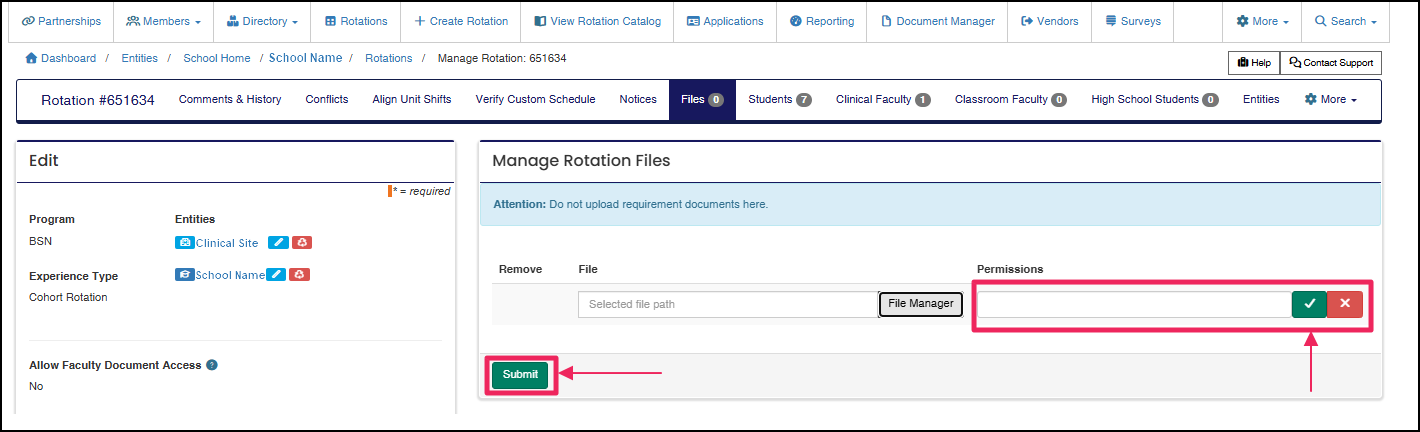The image size is (1420, 432).
Task: Open the Students tab
Action: tap(780, 100)
